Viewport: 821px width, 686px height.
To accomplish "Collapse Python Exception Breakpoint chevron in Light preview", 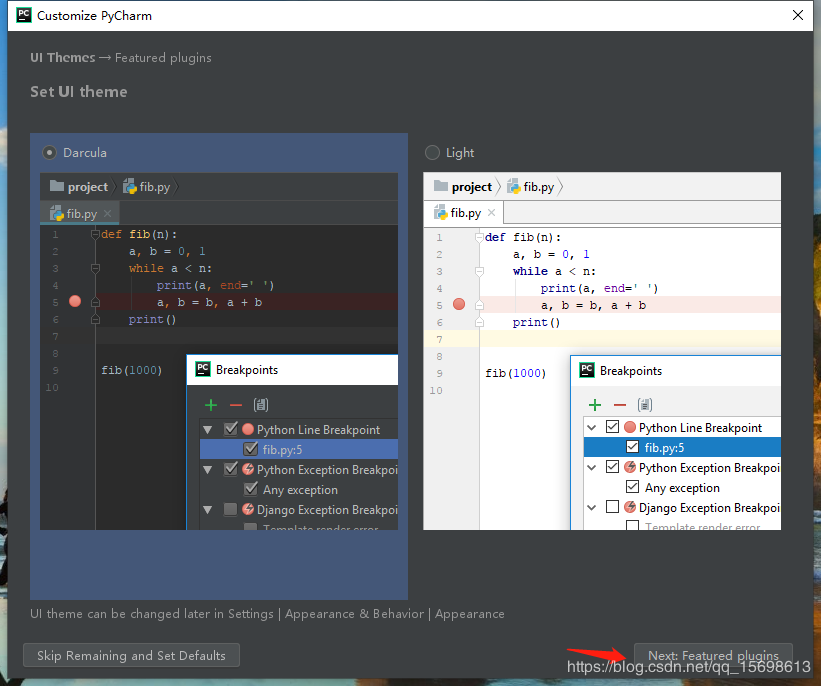I will pyautogui.click(x=592, y=468).
